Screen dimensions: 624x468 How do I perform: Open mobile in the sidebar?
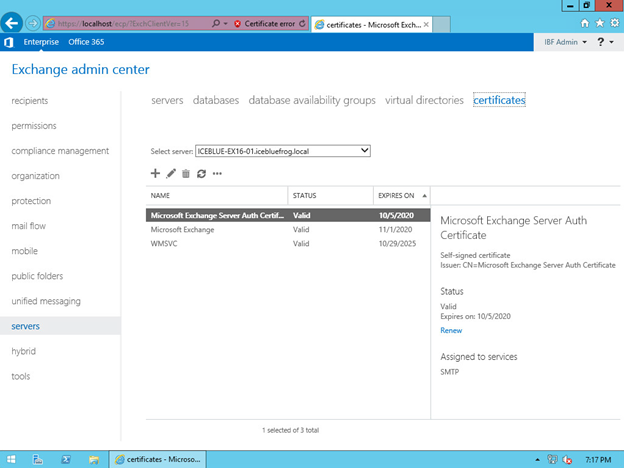pyautogui.click(x=25, y=251)
